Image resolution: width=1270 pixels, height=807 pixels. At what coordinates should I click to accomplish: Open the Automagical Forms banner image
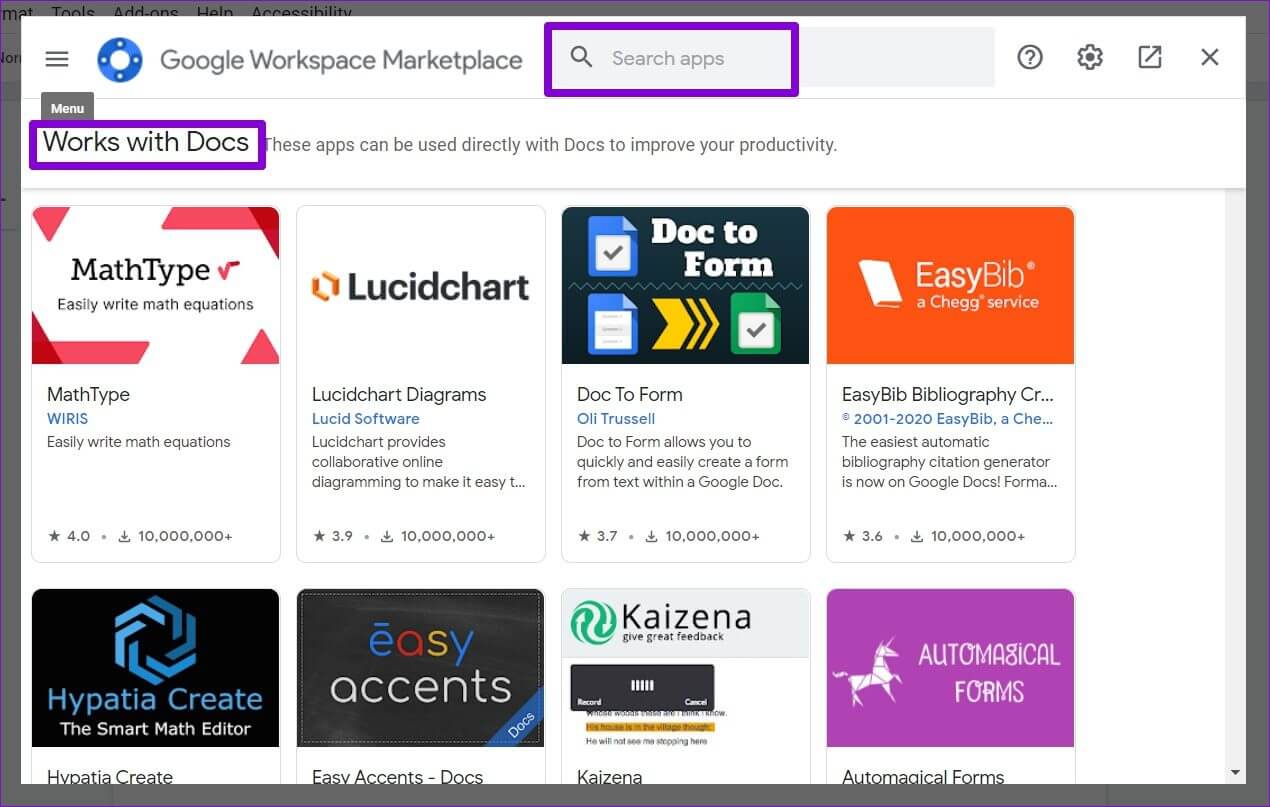951,667
